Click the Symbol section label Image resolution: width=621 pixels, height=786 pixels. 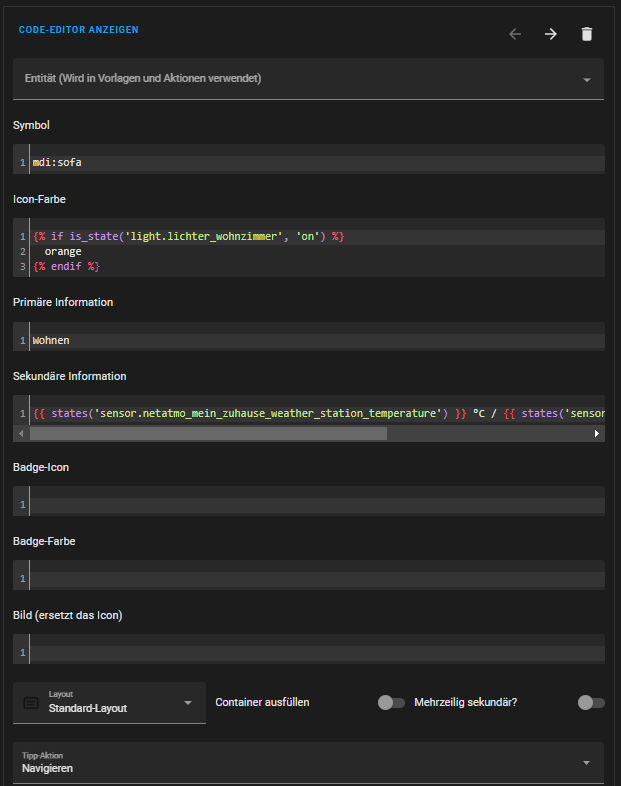31,125
